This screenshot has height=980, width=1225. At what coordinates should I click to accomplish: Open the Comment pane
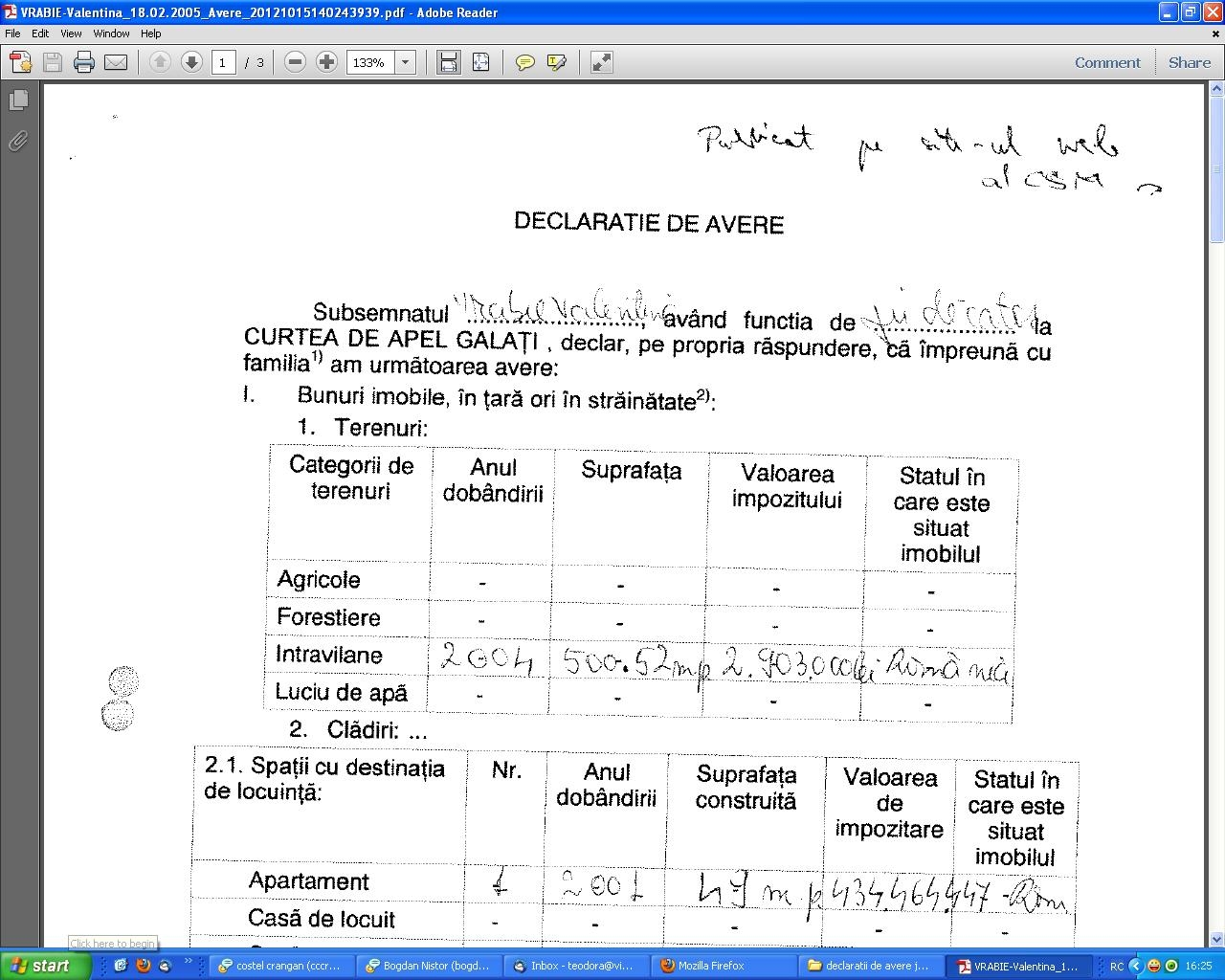tap(1107, 63)
